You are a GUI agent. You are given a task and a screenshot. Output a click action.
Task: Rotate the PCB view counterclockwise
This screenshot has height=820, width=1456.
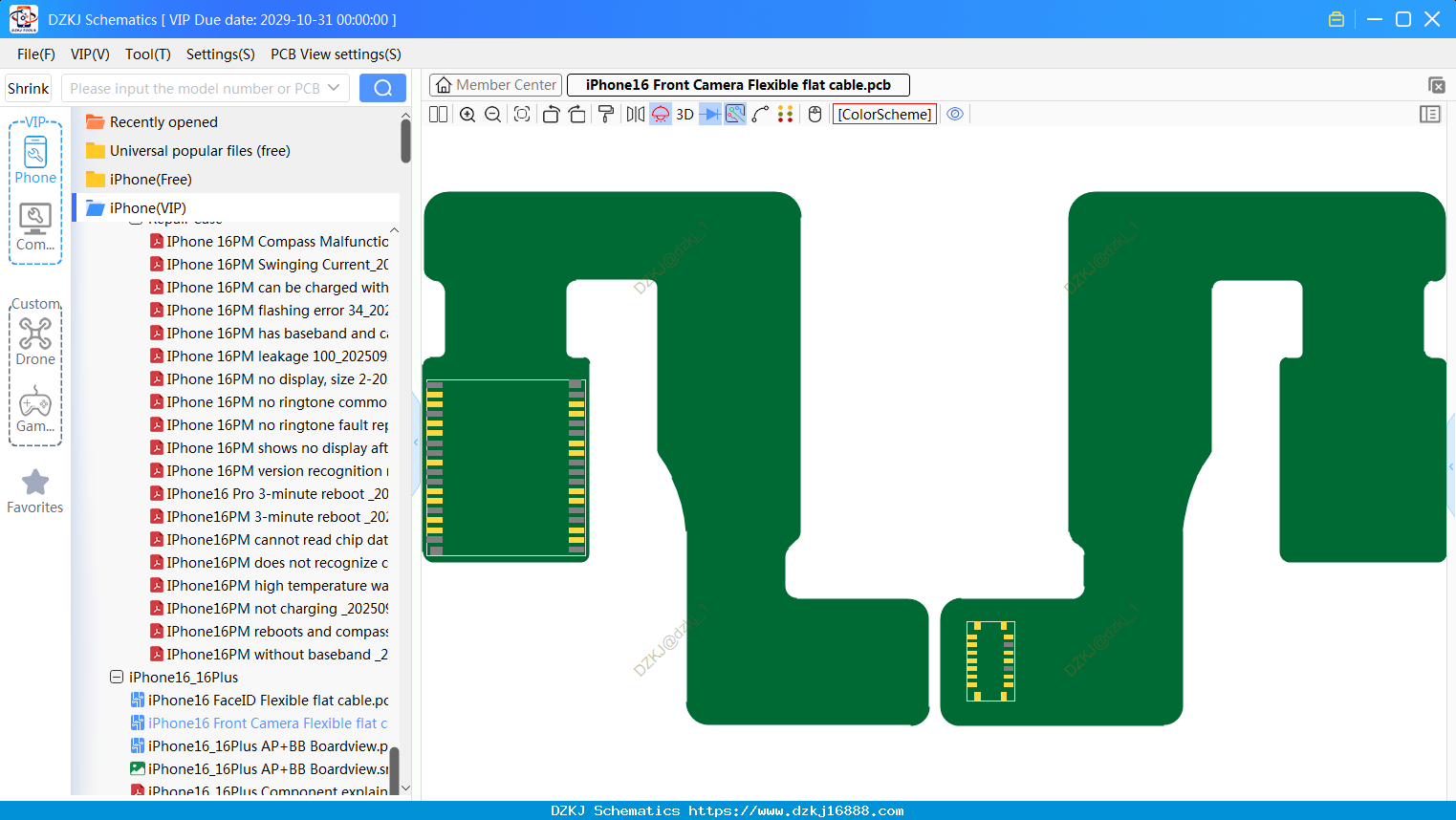(551, 115)
